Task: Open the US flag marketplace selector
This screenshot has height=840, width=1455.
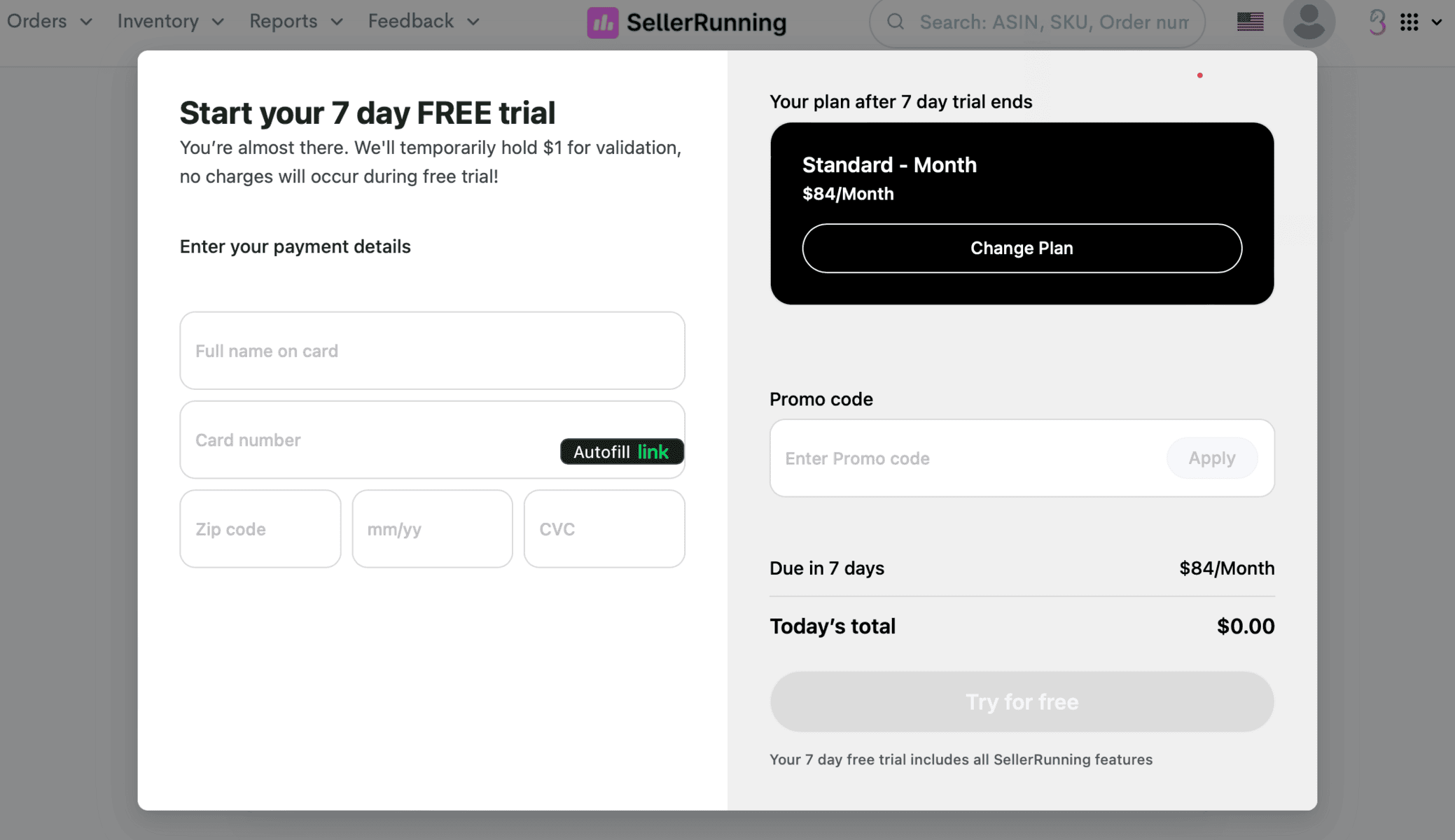Action: point(1250,22)
